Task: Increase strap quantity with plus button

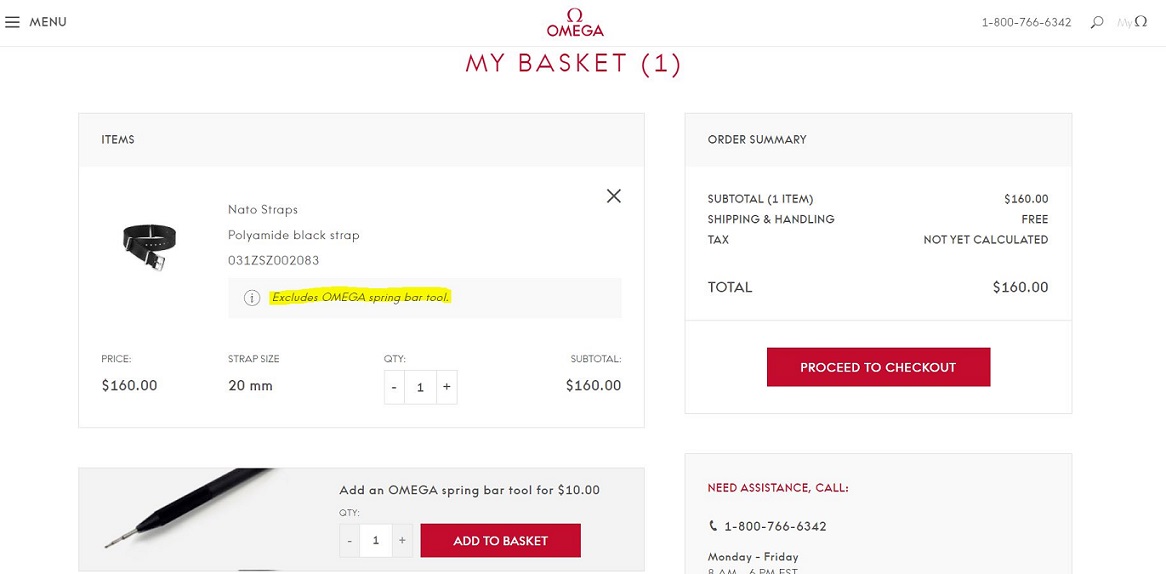Action: (446, 387)
